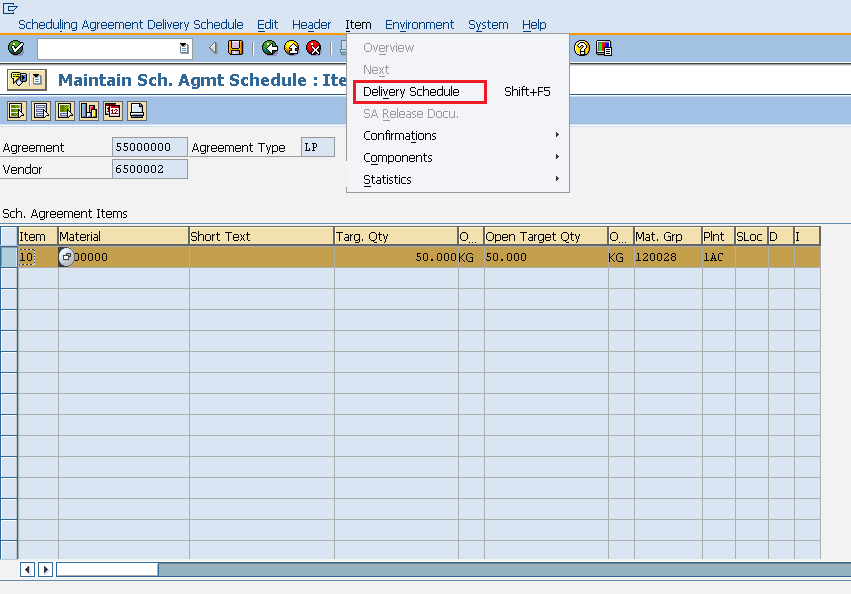Click the third application toolbar green document icon

pyautogui.click(x=65, y=111)
